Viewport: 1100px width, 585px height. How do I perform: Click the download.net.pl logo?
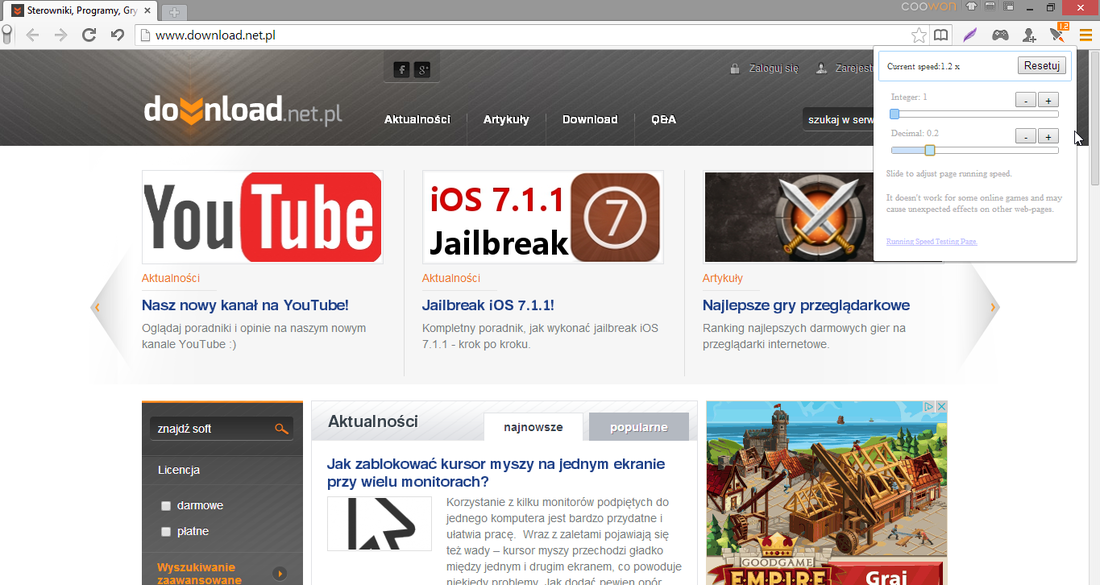[x=243, y=110]
